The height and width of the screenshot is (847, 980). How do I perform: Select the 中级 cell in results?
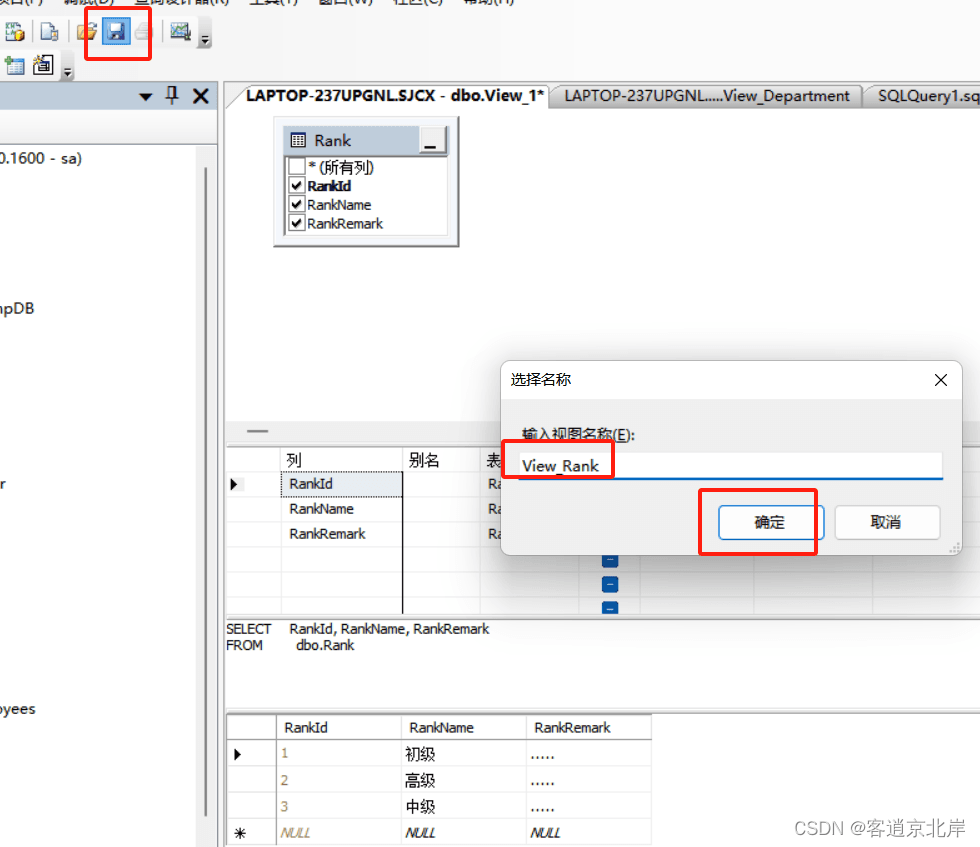tap(464, 806)
